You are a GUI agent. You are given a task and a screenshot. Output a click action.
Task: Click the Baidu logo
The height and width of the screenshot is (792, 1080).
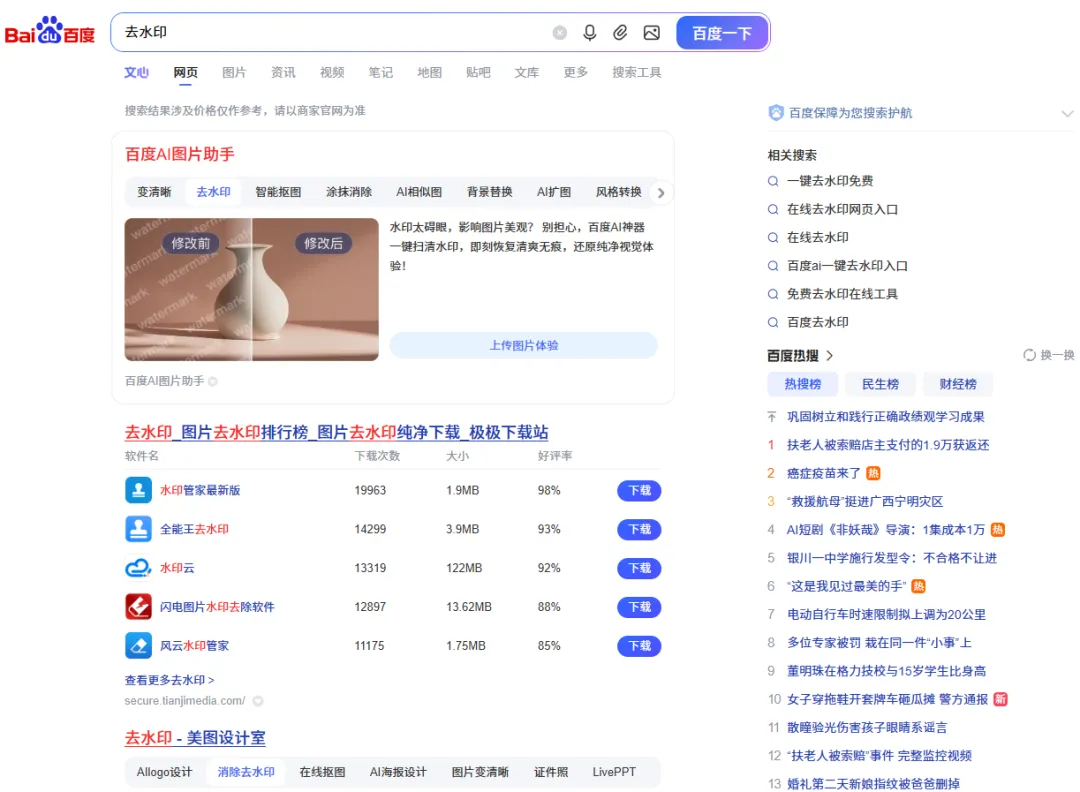(x=50, y=31)
